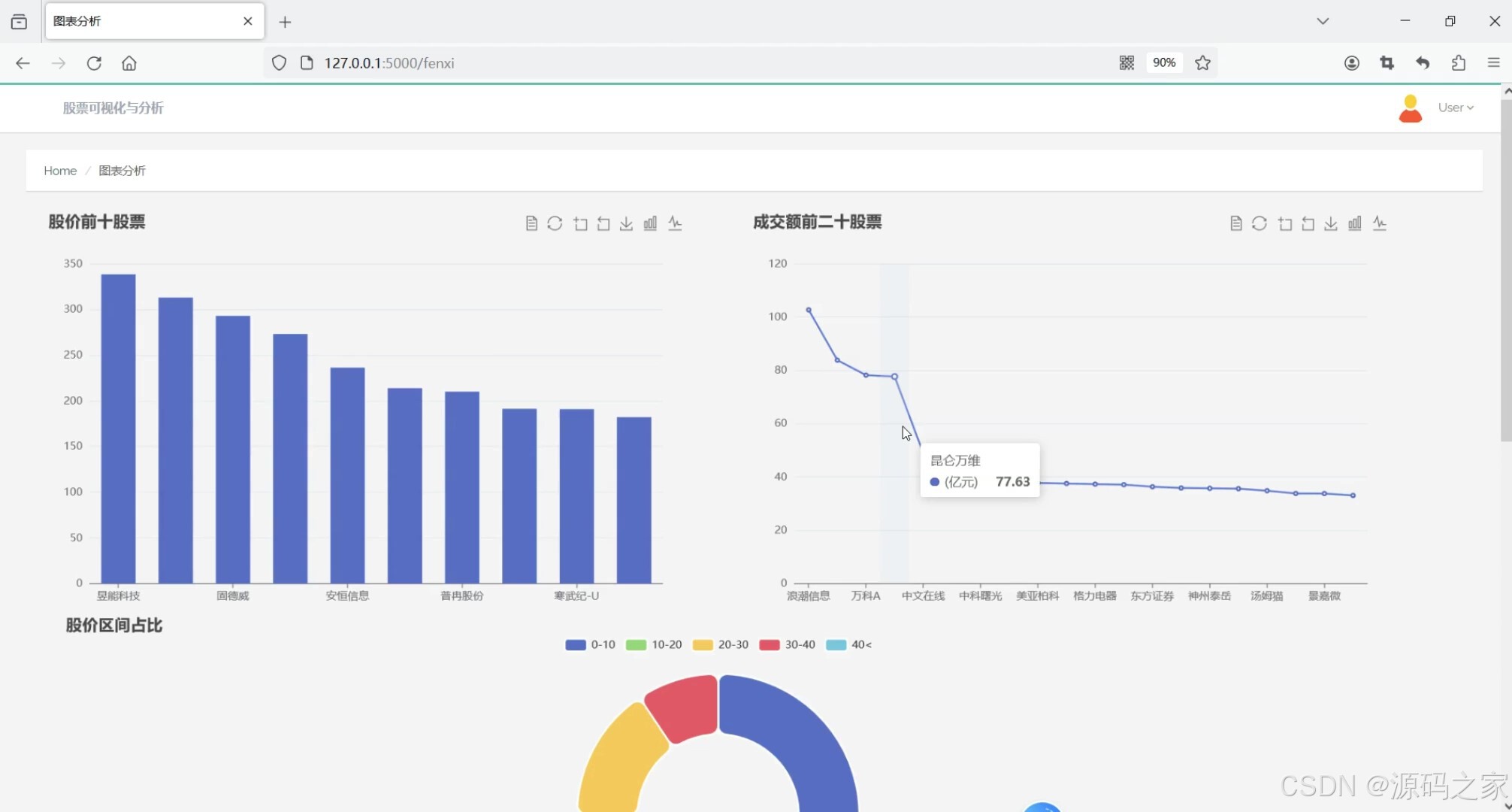The width and height of the screenshot is (1512, 812).
Task: Reset zoom on turnover chart
Action: point(1308,223)
